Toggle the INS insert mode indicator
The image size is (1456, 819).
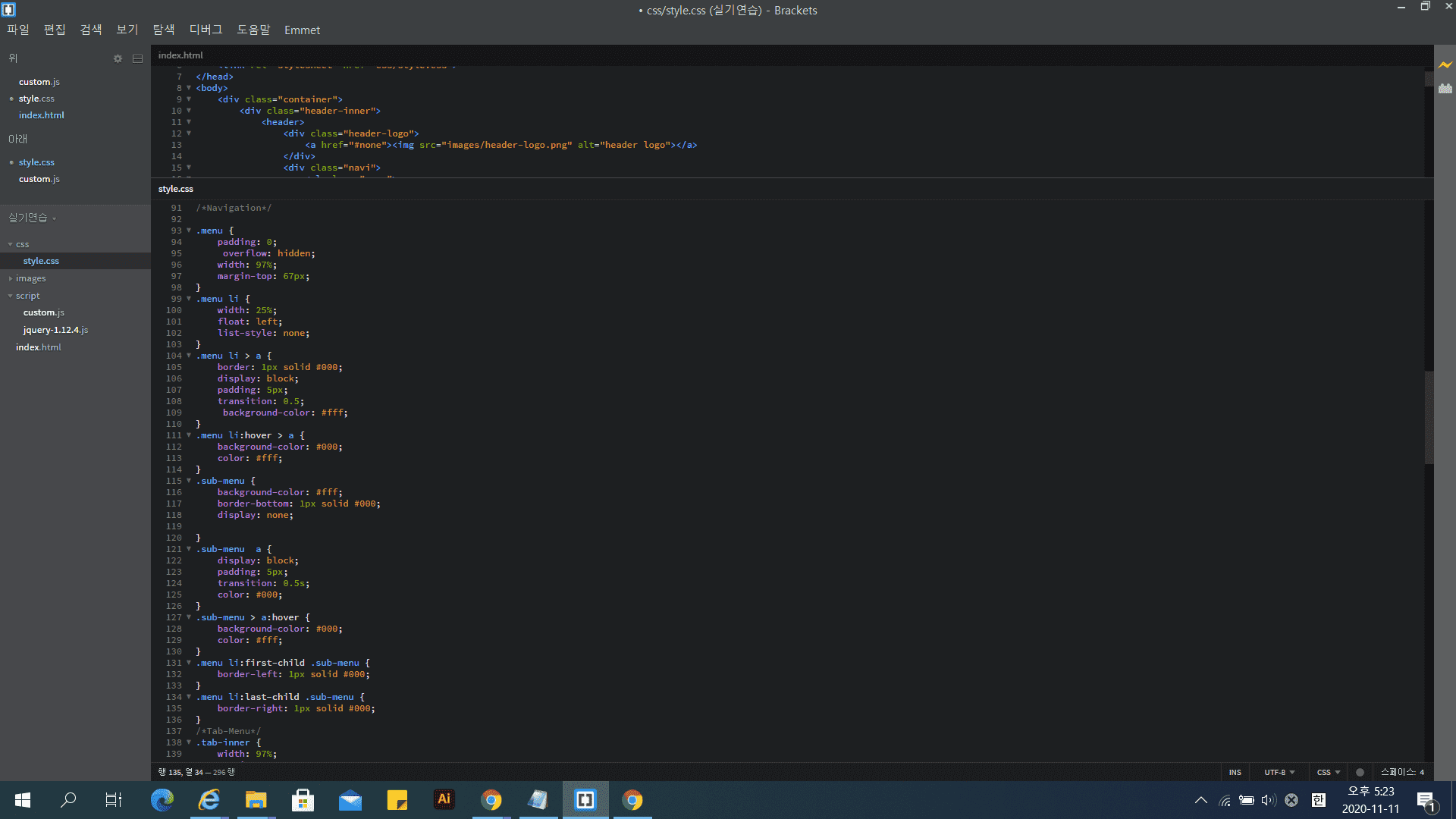pos(1235,772)
